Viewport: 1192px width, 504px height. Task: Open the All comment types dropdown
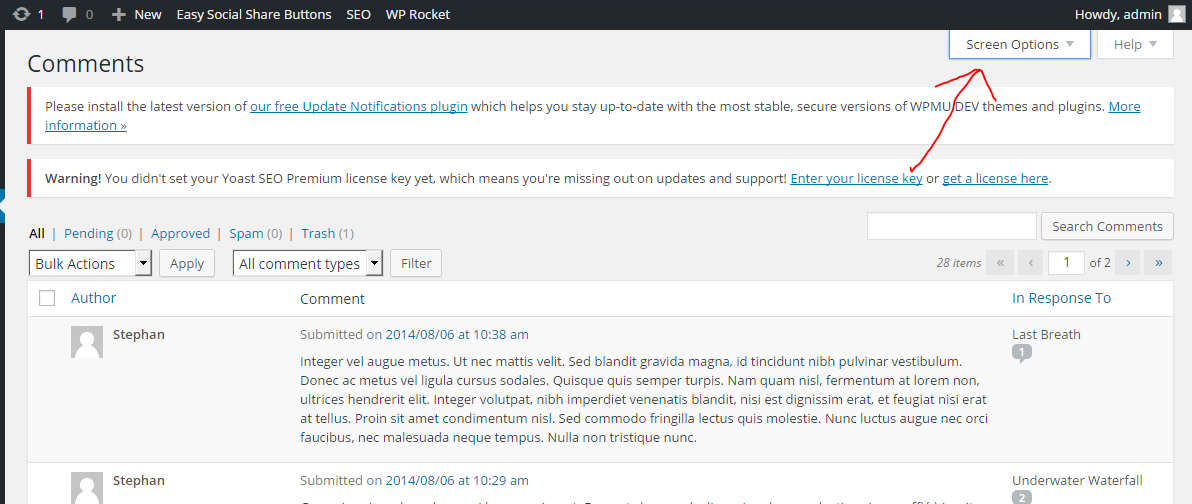tap(308, 263)
